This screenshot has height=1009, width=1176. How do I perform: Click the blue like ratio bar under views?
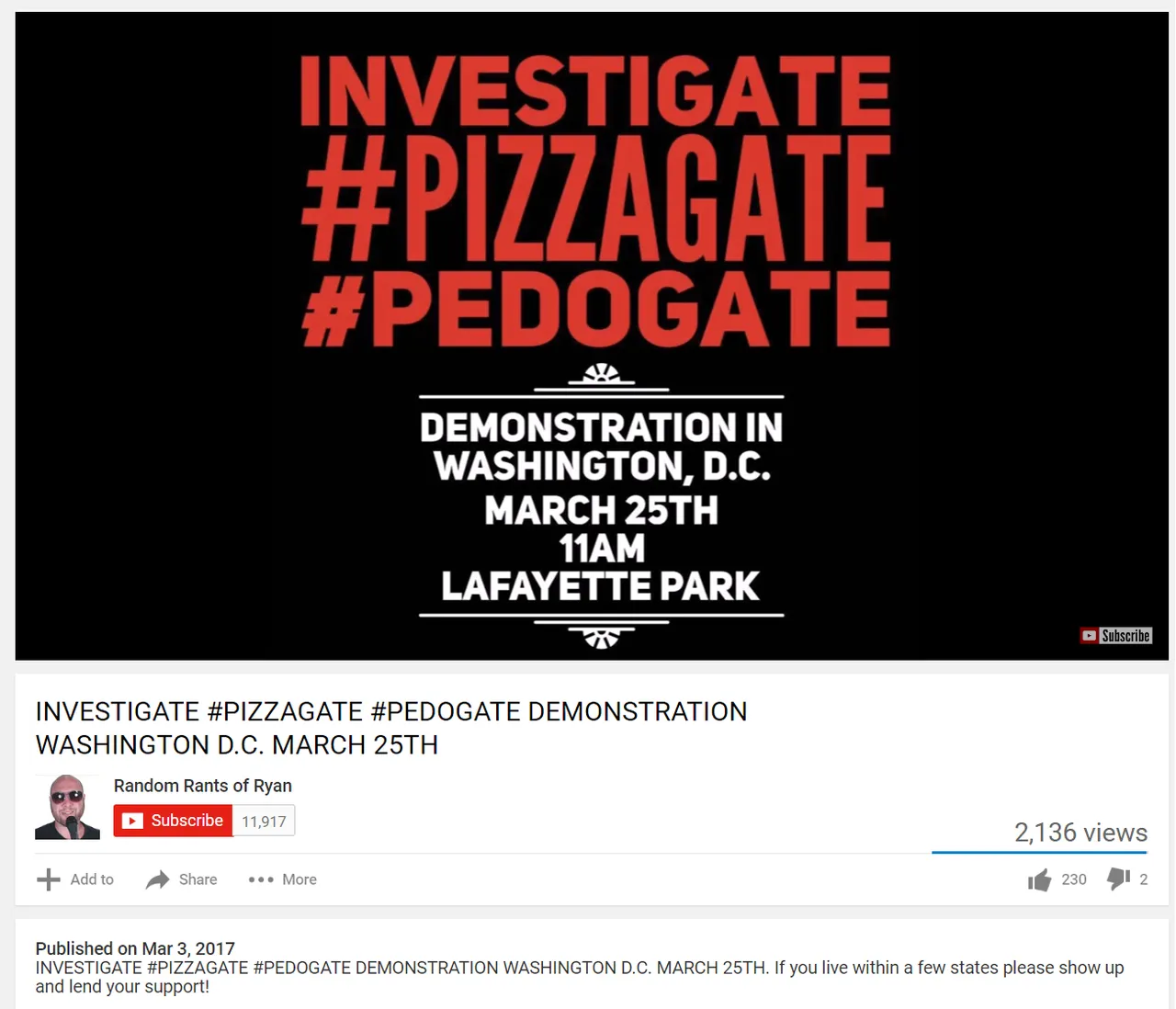(1039, 852)
